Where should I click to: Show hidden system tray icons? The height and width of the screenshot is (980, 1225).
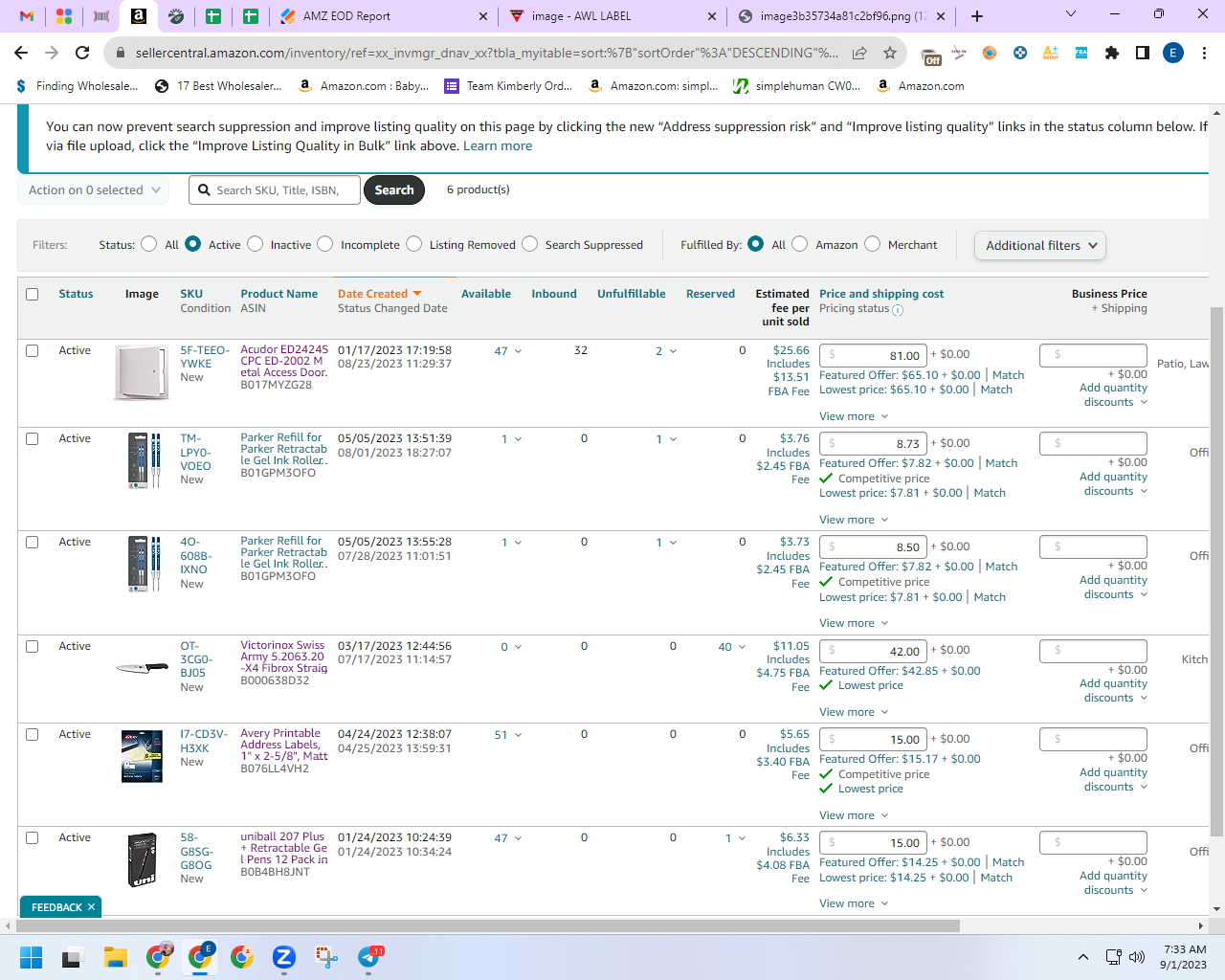click(x=1083, y=957)
